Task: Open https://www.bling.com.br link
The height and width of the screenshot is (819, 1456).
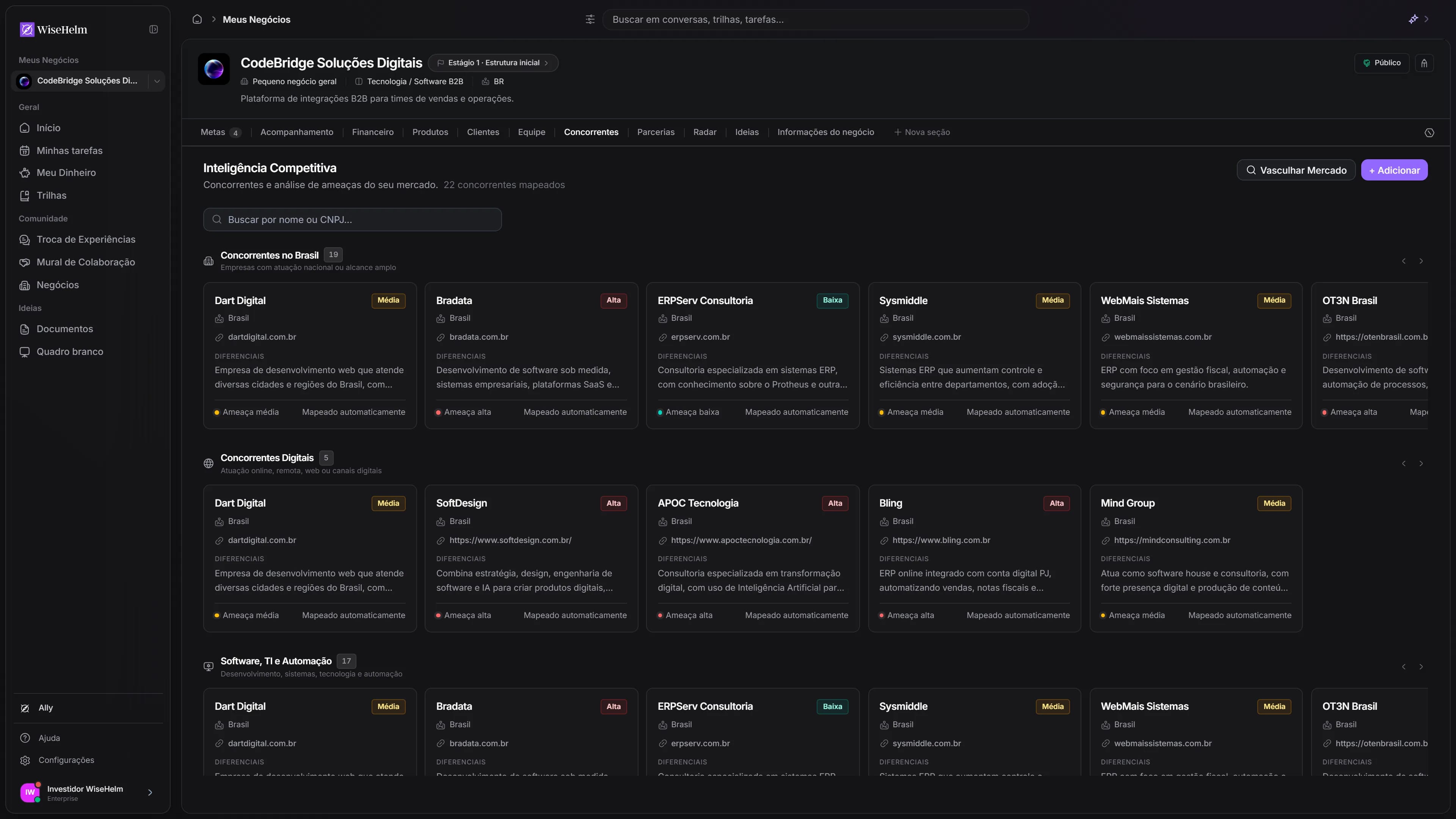Action: (941, 540)
